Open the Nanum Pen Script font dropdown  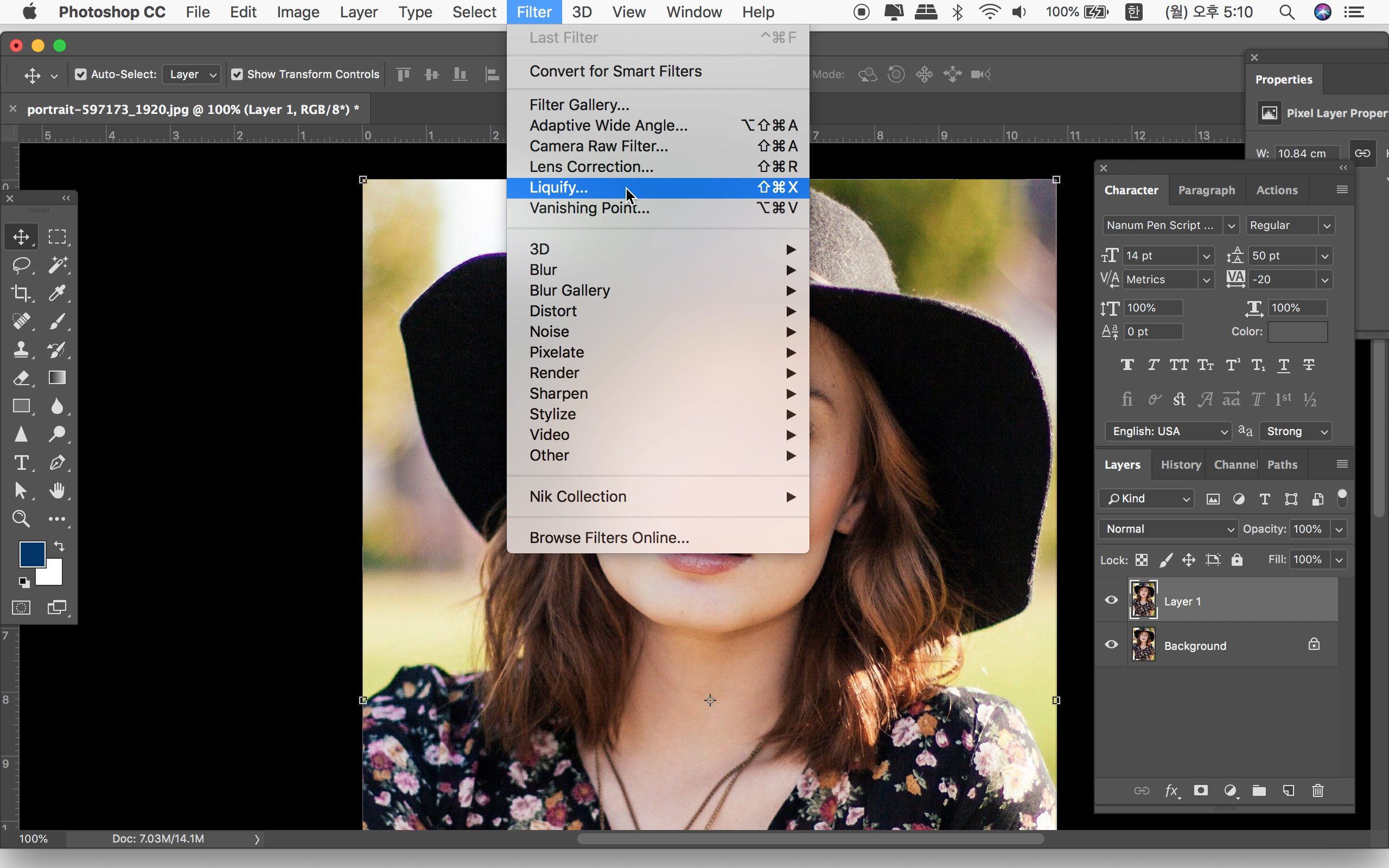[1231, 226]
